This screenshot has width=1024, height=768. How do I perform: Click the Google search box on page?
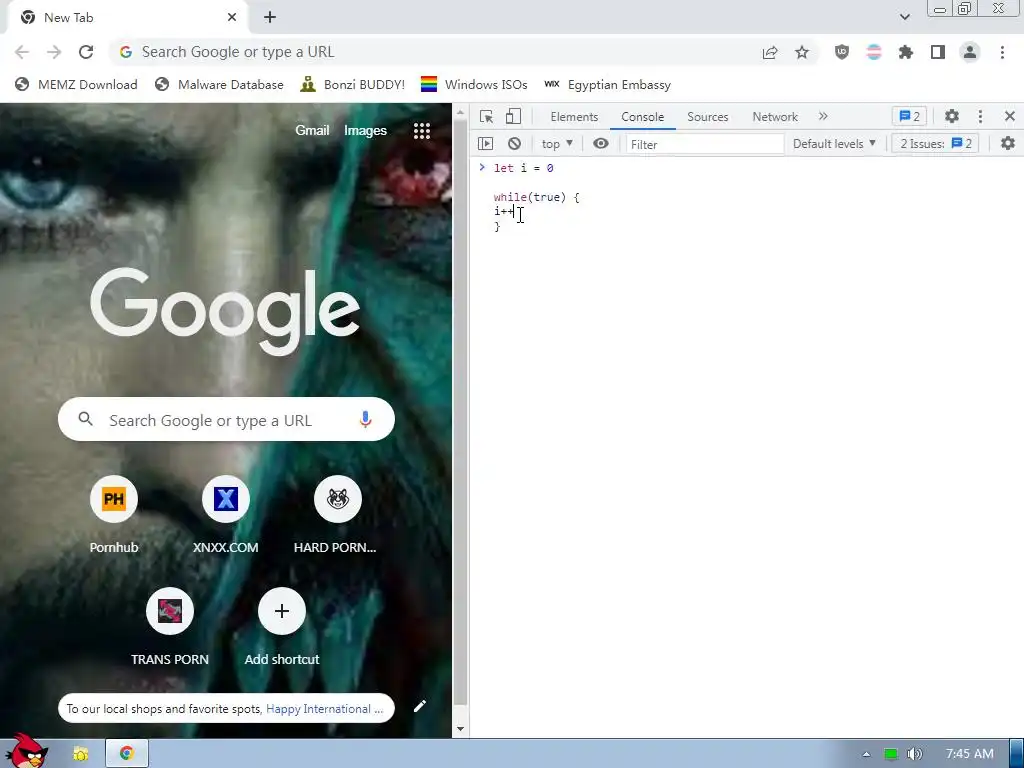point(226,420)
